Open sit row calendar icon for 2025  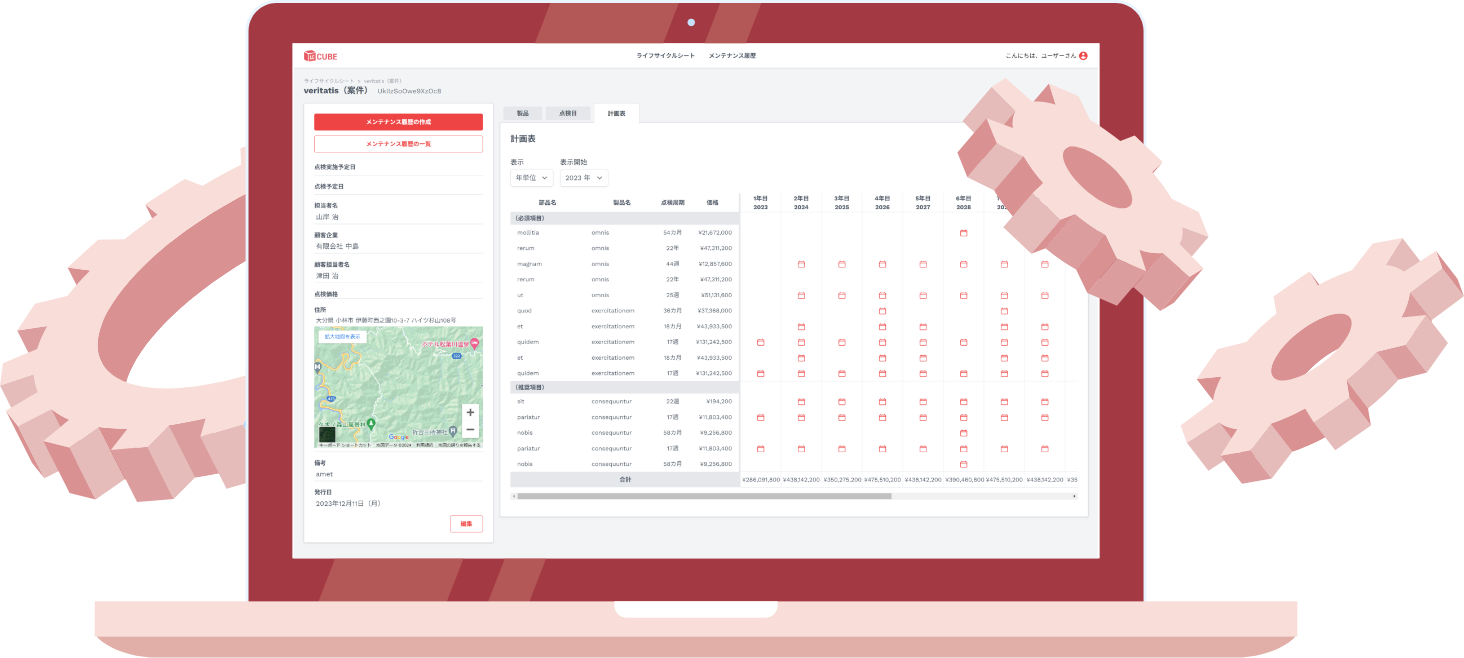click(842, 401)
